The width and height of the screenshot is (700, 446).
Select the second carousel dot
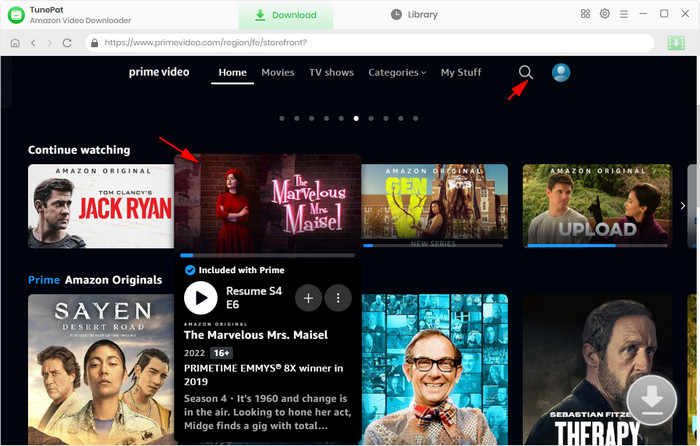(296, 119)
